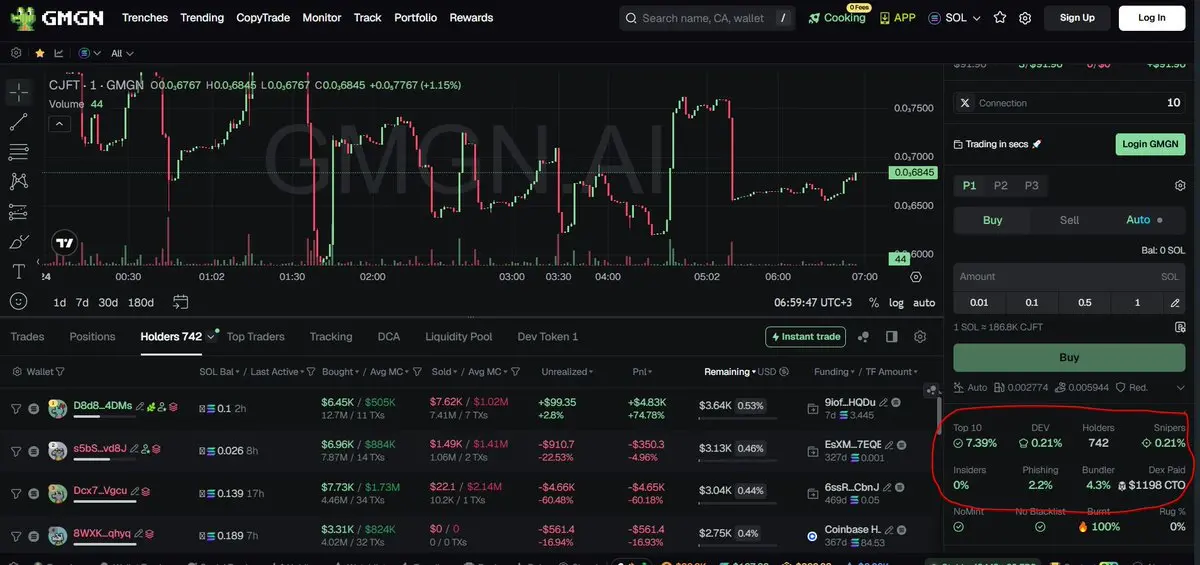Enable Auto trading mode
This screenshot has height=565, width=1200.
(x=1144, y=220)
